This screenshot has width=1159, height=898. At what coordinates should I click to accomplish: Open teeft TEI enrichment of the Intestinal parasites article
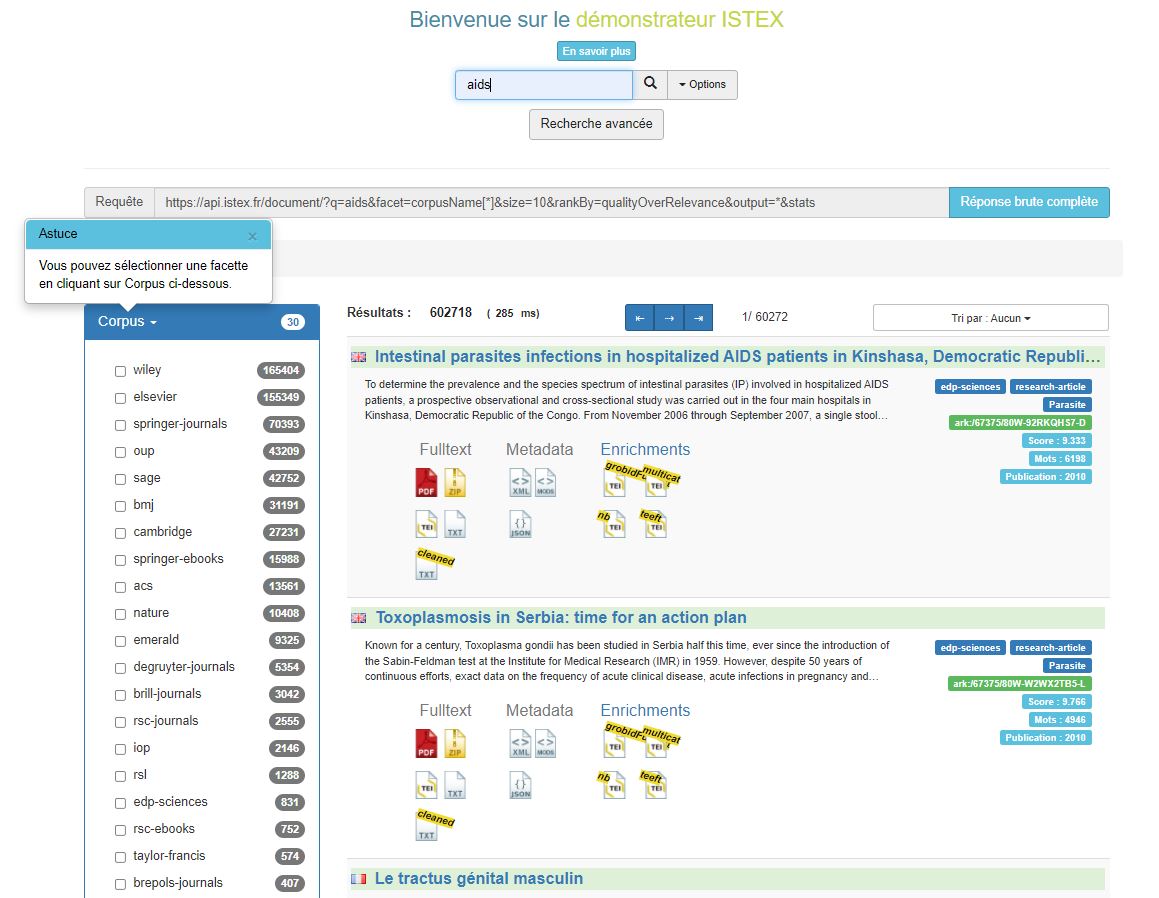point(655,524)
